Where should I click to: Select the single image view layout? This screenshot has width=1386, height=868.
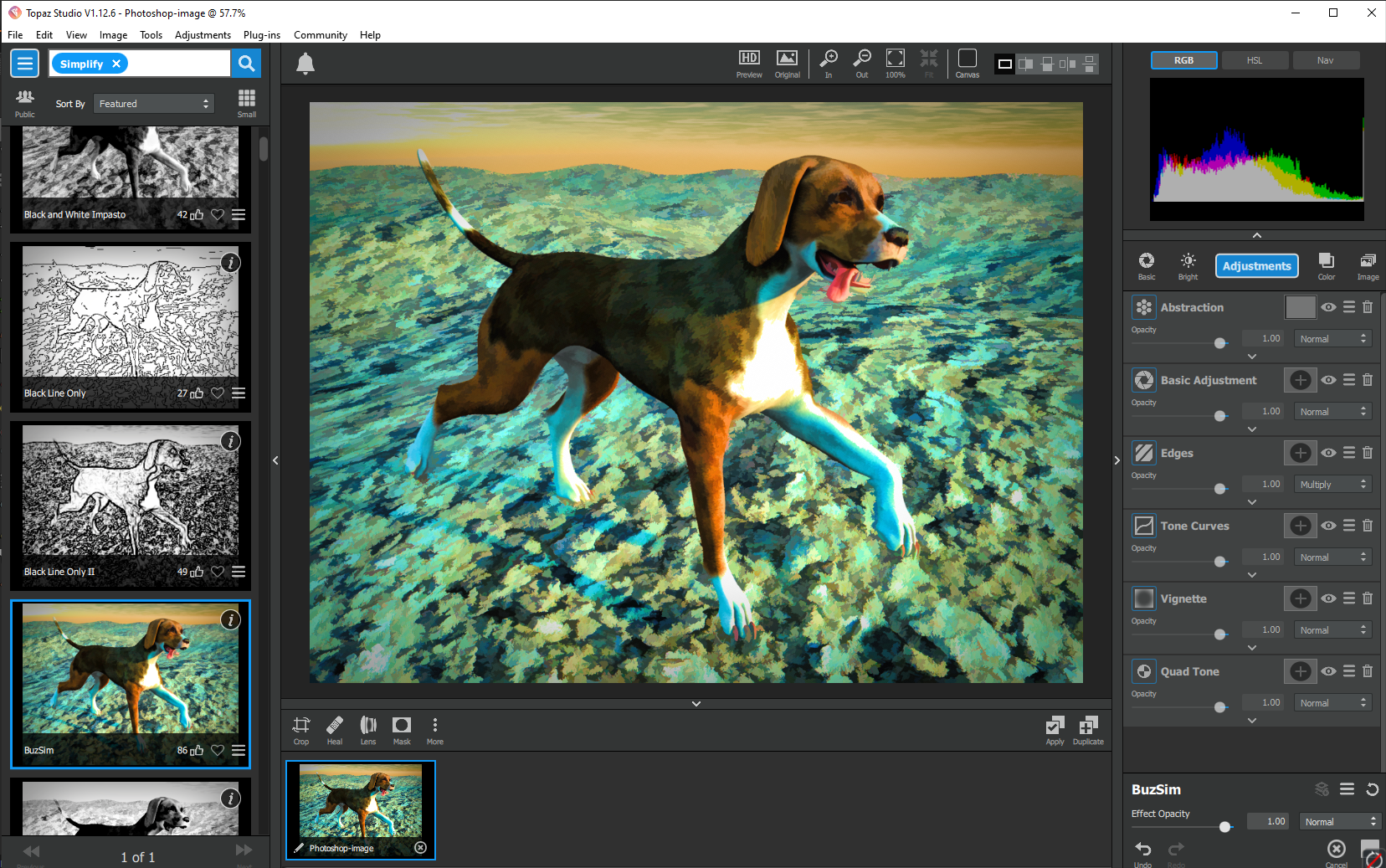pos(1005,64)
